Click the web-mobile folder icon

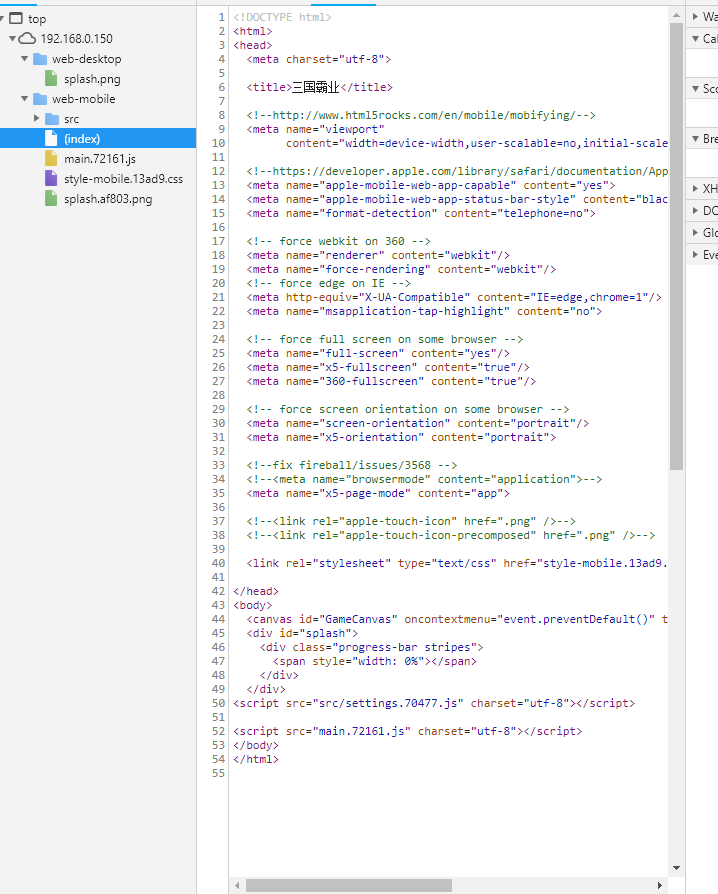coord(40,99)
